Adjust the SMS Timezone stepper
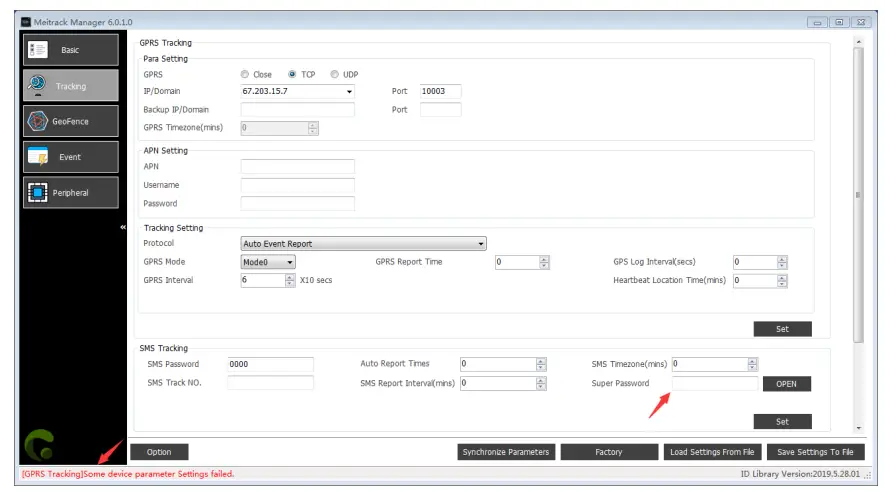885x494 pixels. [752, 364]
